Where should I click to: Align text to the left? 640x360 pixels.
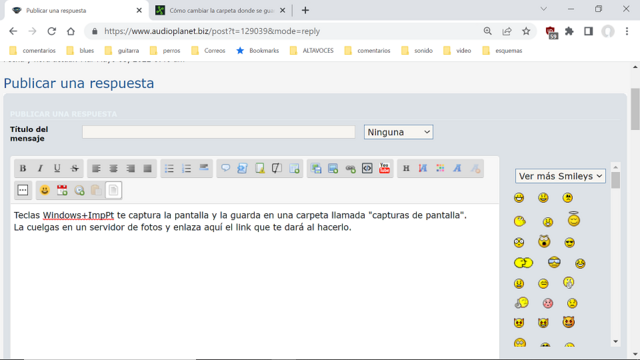coord(96,168)
